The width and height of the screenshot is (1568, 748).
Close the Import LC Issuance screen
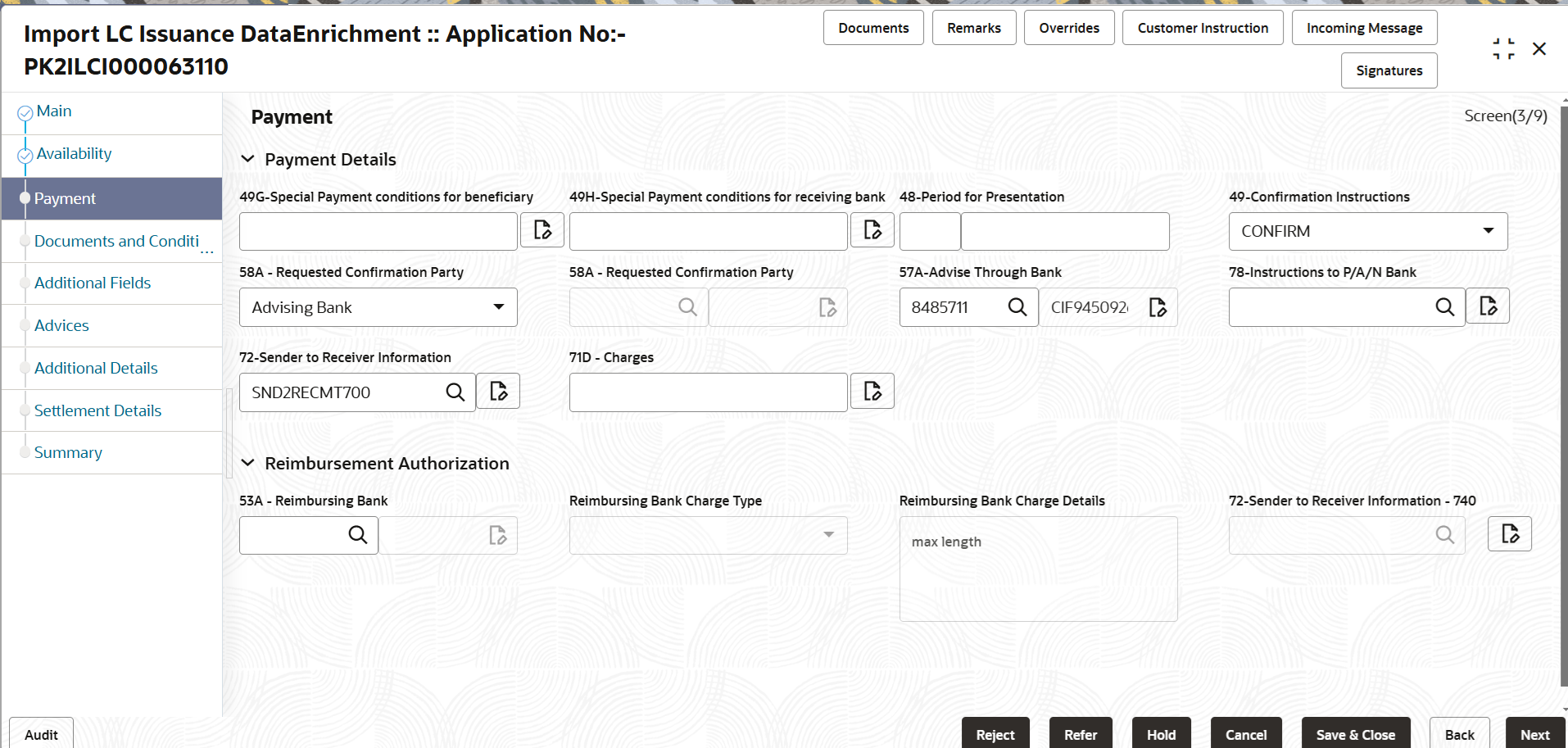click(x=1539, y=49)
